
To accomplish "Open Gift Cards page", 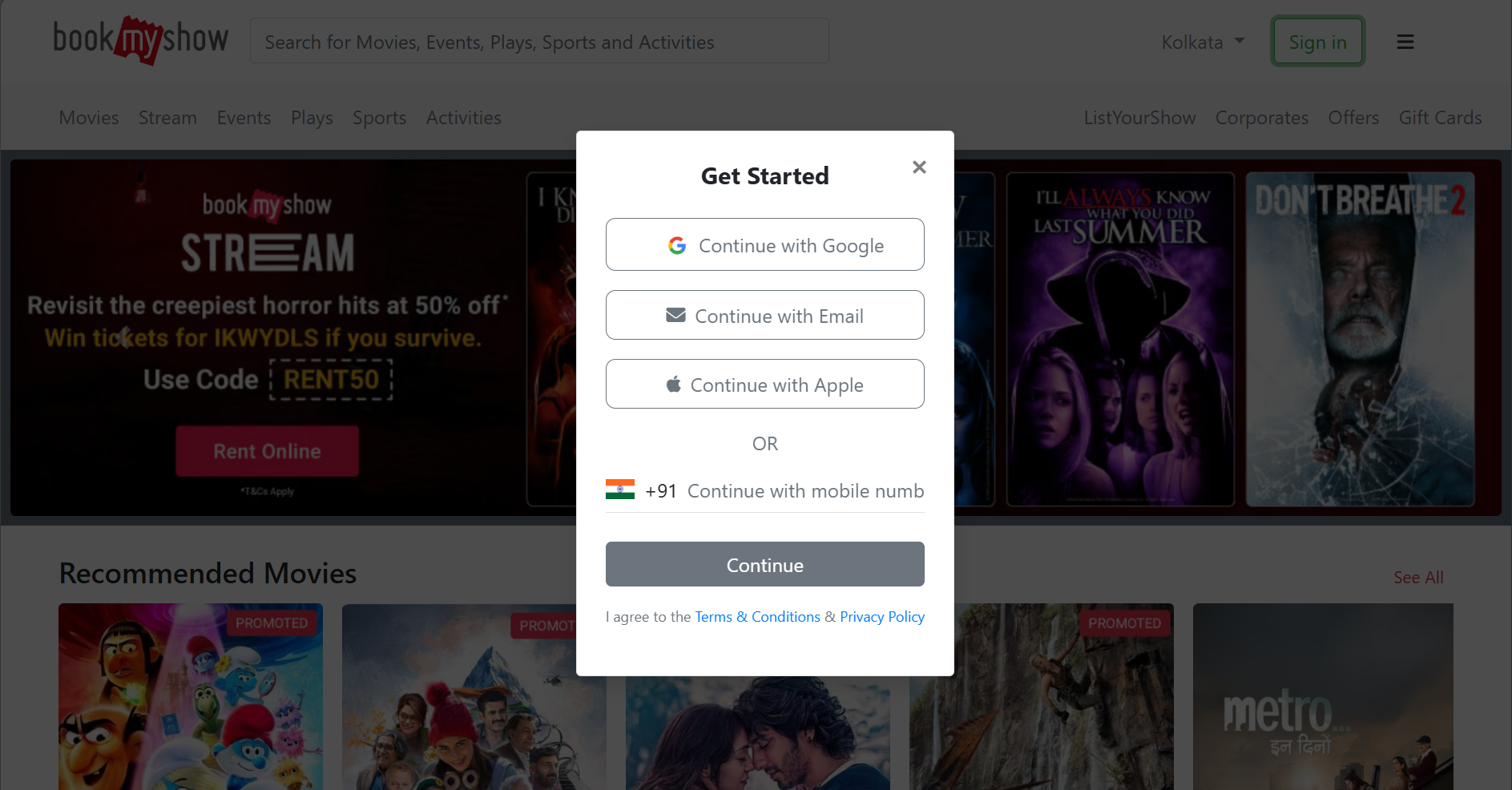I will pyautogui.click(x=1440, y=118).
